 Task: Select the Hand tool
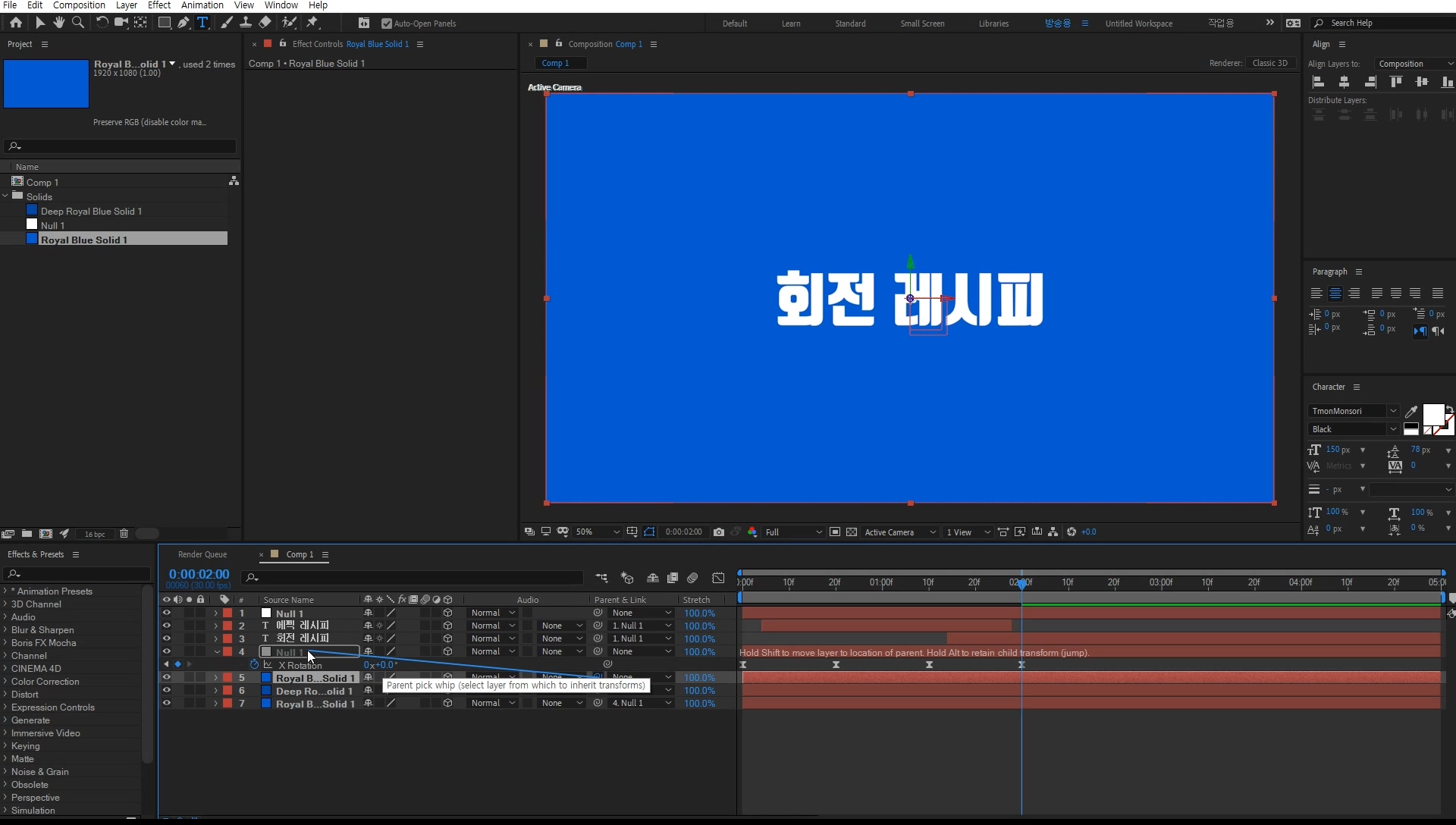(x=58, y=23)
